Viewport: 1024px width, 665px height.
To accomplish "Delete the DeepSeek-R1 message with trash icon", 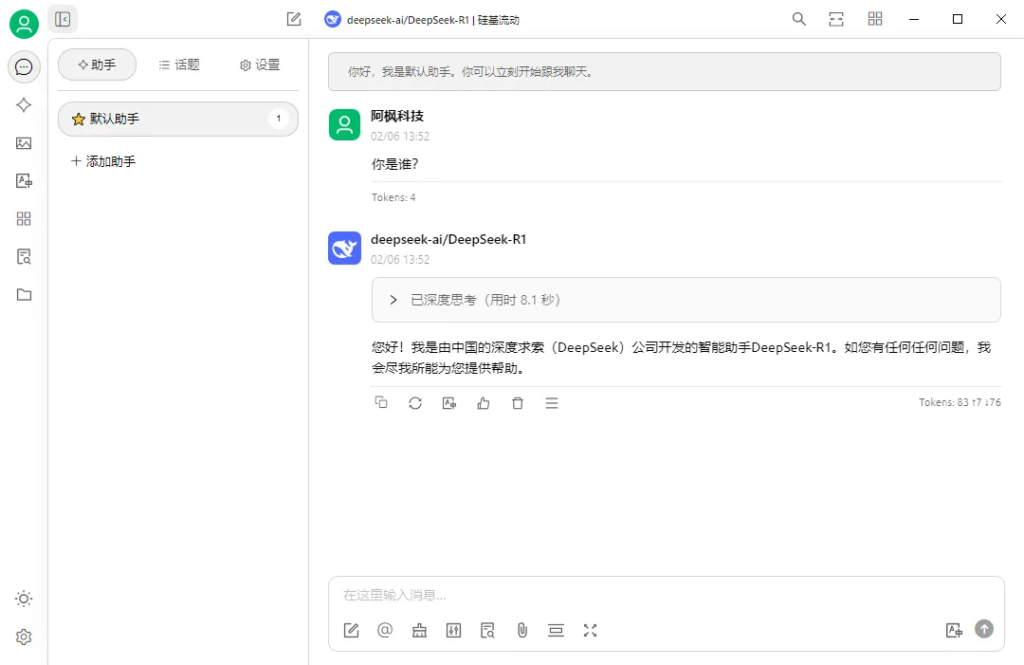I will click(x=517, y=403).
